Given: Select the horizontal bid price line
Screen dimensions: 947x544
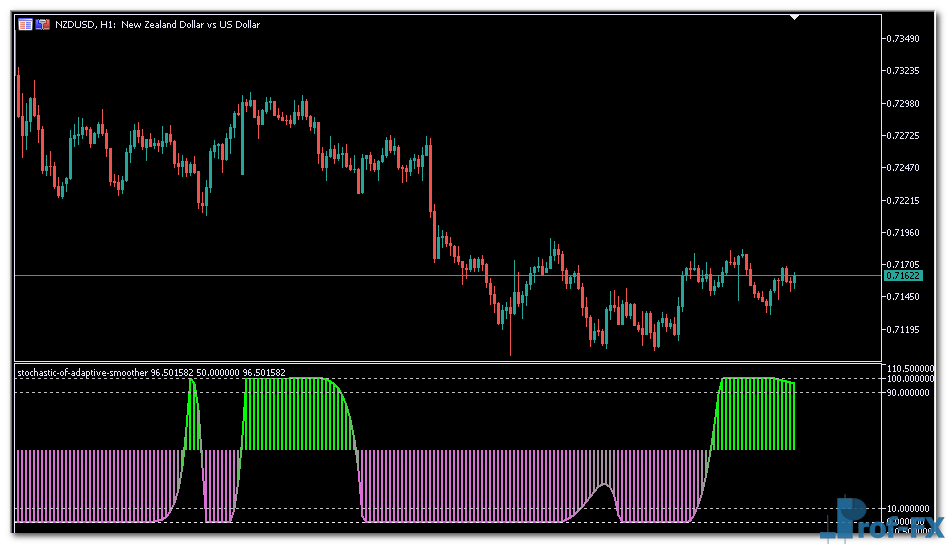Looking at the screenshot, I should [400, 275].
